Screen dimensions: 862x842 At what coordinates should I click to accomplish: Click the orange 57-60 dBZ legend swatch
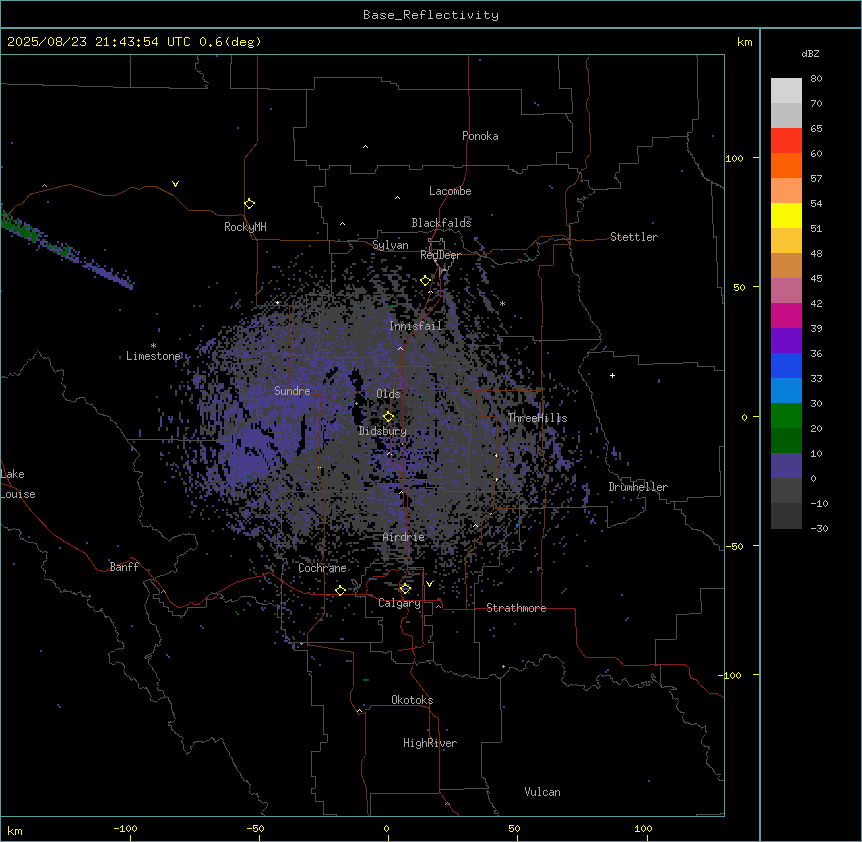click(x=786, y=165)
